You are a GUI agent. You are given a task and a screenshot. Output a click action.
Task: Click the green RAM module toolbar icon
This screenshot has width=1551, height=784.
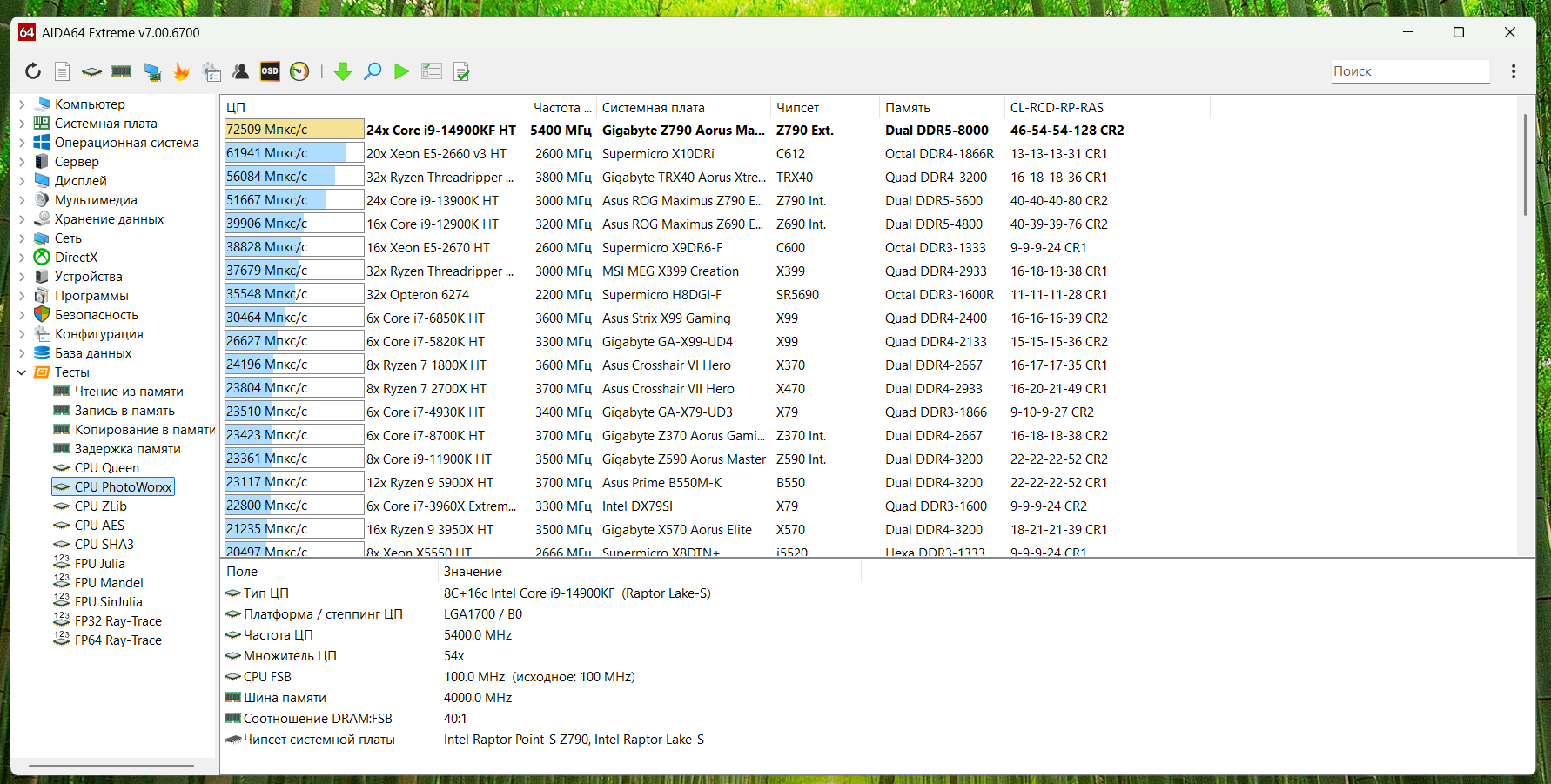122,71
